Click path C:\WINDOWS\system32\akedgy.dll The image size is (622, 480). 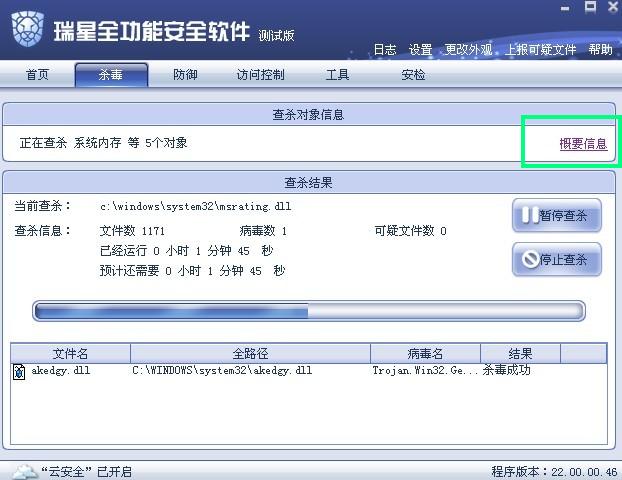pyautogui.click(x=222, y=371)
